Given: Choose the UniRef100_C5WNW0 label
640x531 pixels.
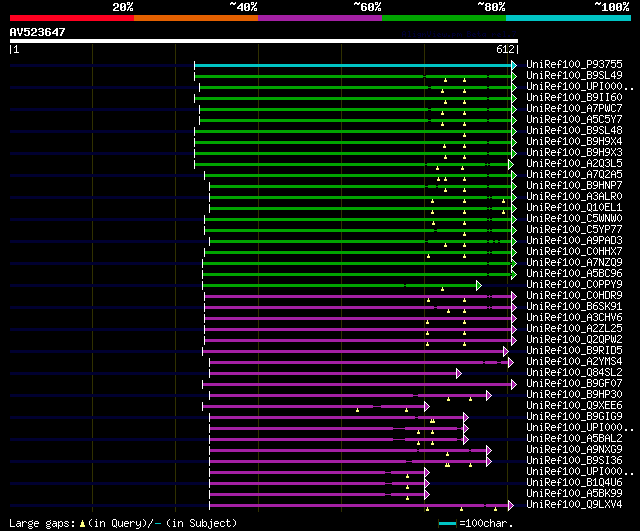Looking at the screenshot, I should [574, 219].
